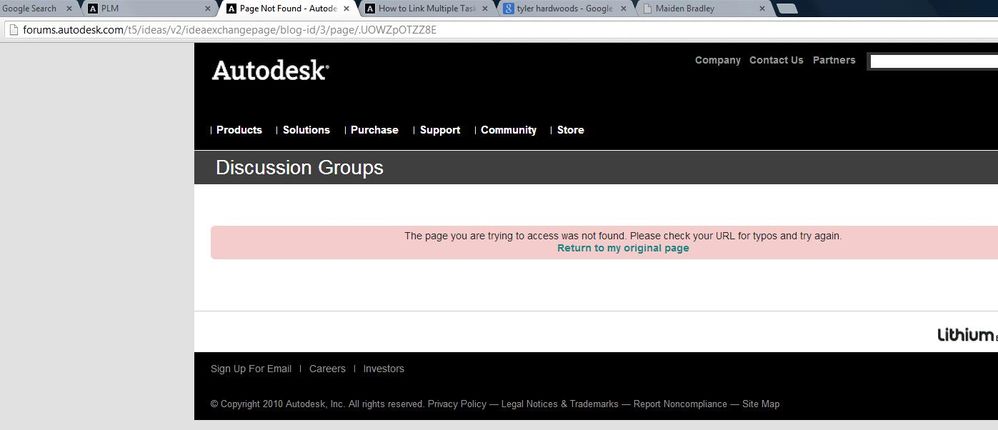Click the Autodesk favicon on PLM tab
The image size is (998, 430).
(x=93, y=9)
